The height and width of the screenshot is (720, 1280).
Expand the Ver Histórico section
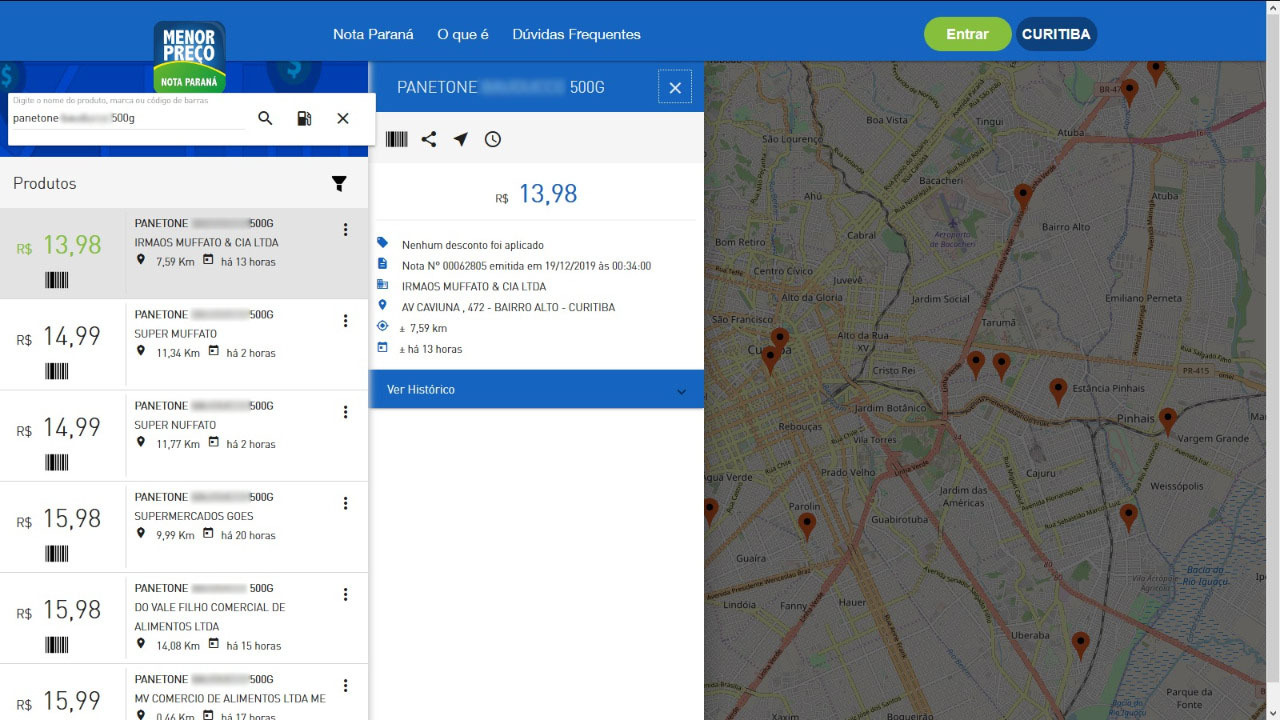point(537,389)
